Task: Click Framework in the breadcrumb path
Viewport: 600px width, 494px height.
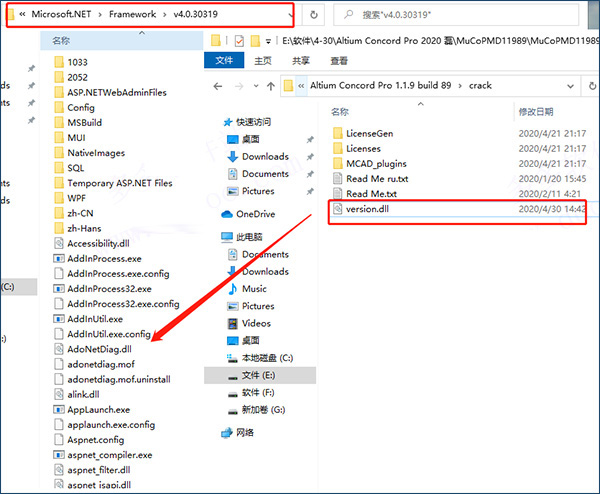Action: tap(132, 14)
